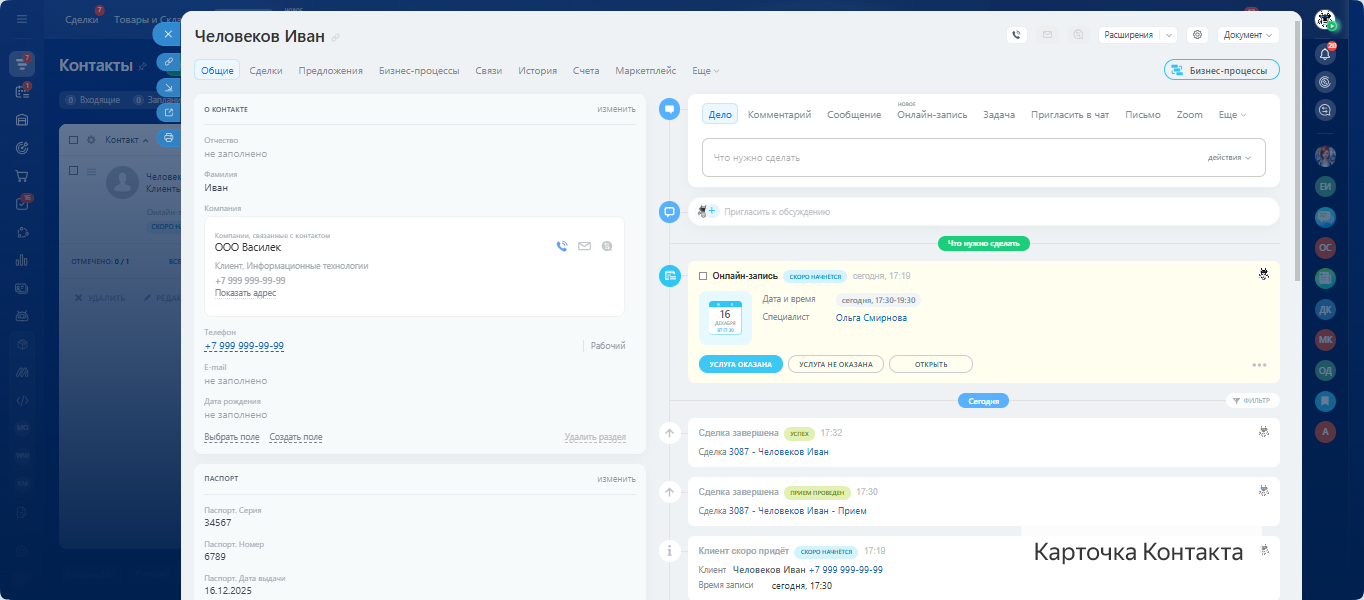Image resolution: width=1364 pixels, height=600 pixels.
Task: Click the print icon on left edge
Action: 168,138
